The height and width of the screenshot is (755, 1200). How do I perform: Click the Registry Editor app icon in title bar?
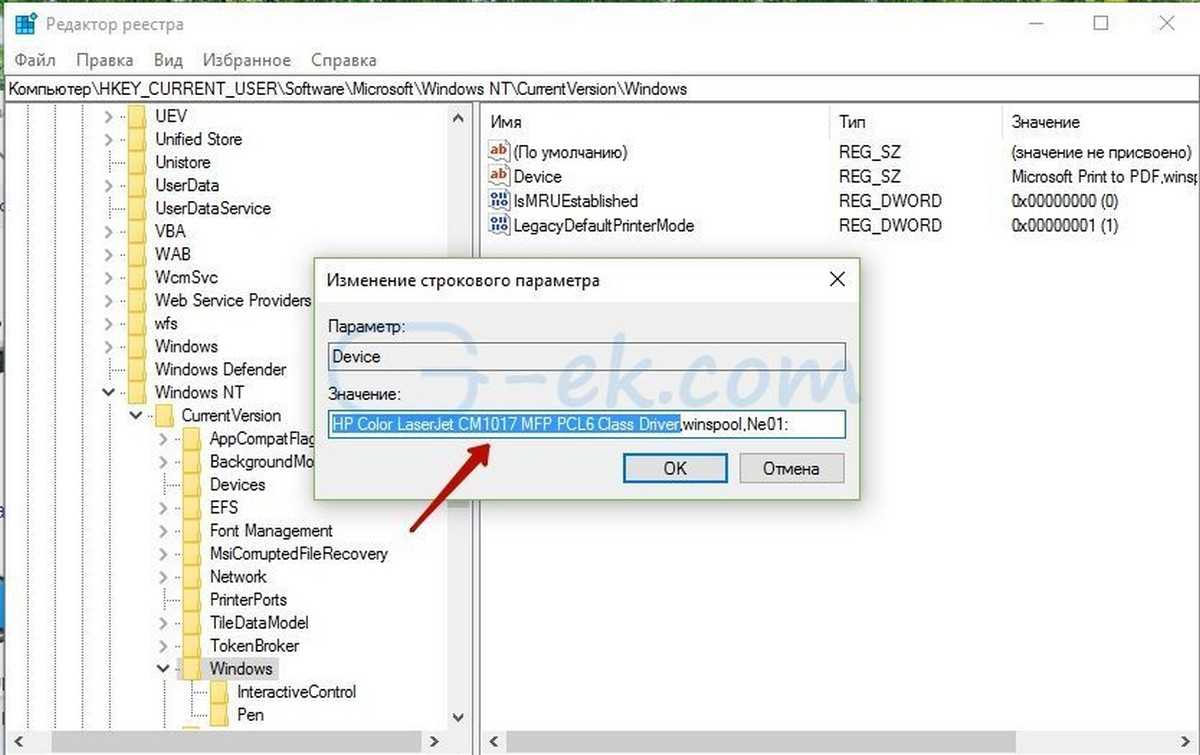[25, 23]
